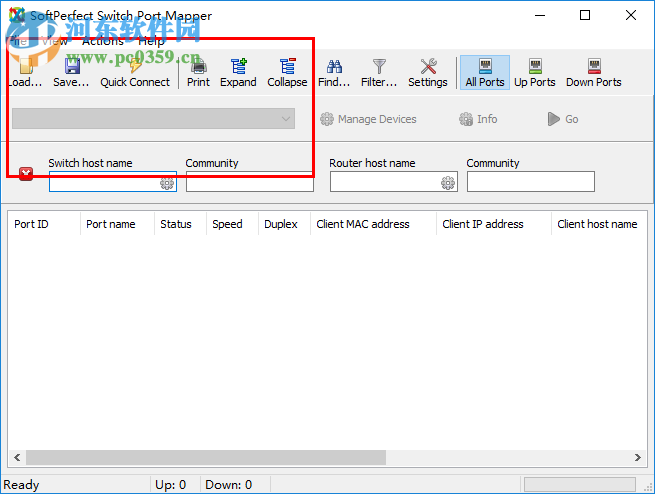Viewport: 655px width, 494px height.
Task: Click the gear icon in Switch host name field
Action: tap(167, 183)
